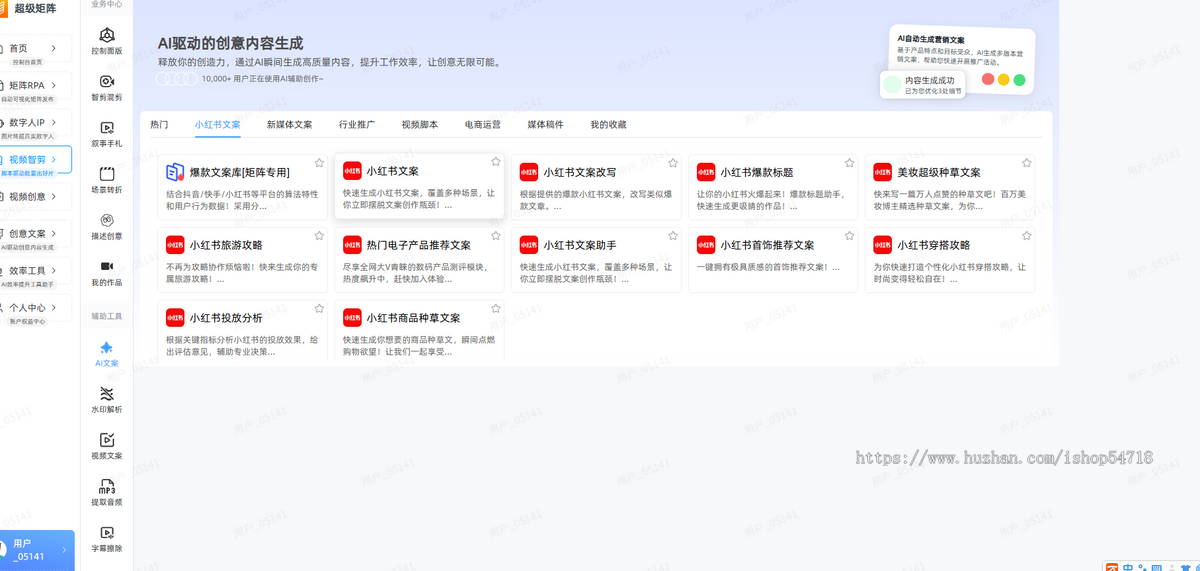Toggle the star on the 小红书文案 card
This screenshot has width=1200, height=571.
click(496, 162)
